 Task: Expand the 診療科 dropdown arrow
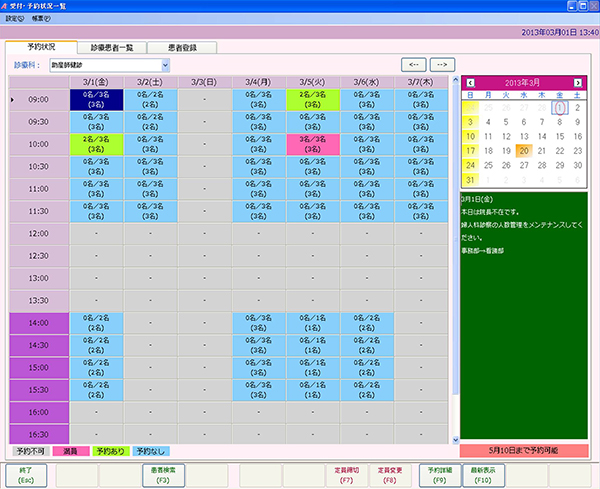(x=165, y=65)
